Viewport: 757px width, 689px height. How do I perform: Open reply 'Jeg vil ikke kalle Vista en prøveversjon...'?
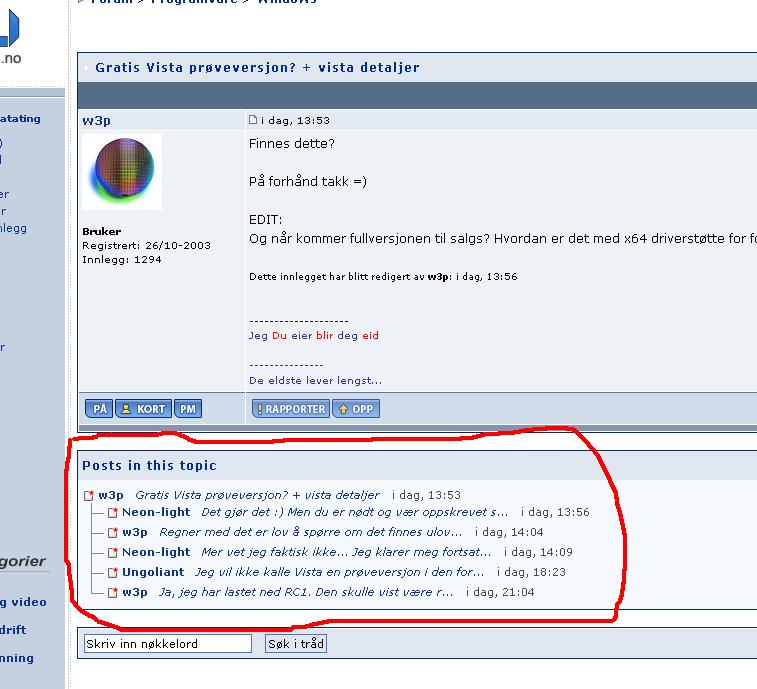coord(339,572)
